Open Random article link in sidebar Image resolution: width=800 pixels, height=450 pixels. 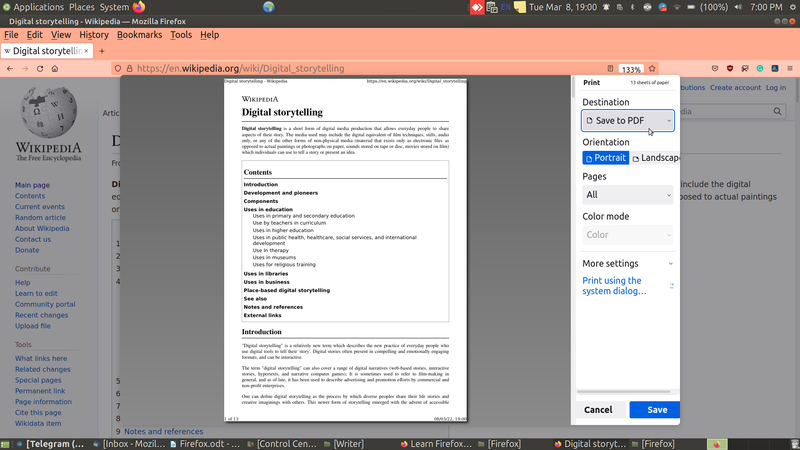[40, 217]
